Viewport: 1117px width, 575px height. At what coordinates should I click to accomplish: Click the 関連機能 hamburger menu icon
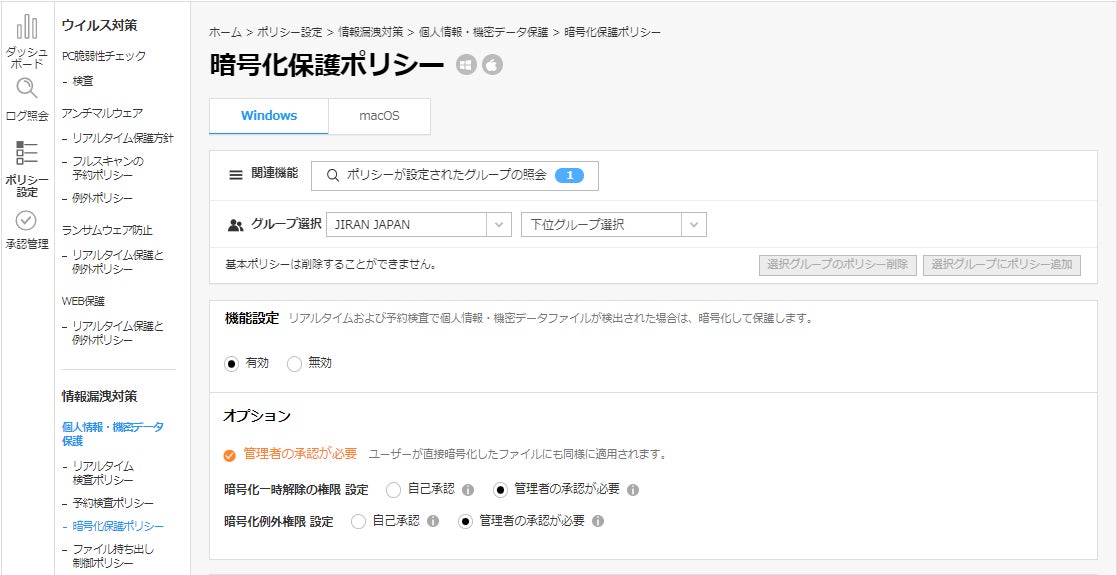point(236,175)
